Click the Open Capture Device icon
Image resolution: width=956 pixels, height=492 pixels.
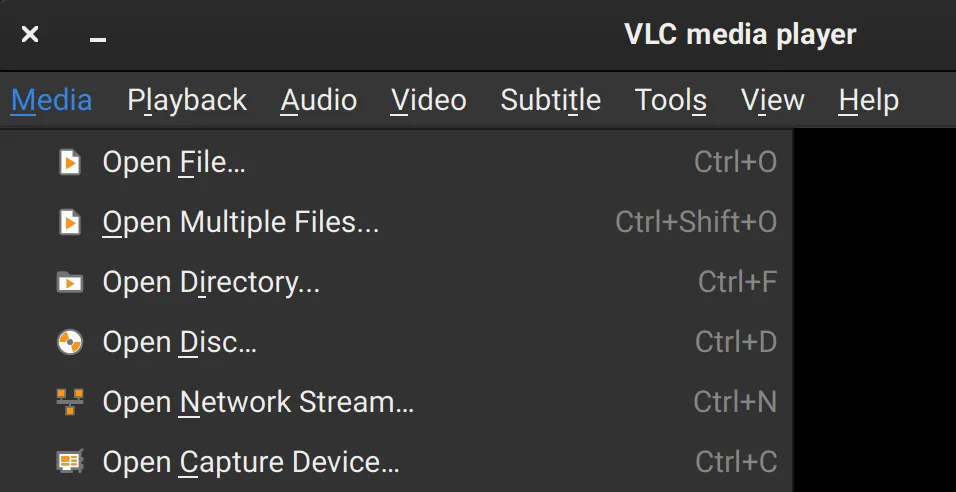pyautogui.click(x=70, y=462)
